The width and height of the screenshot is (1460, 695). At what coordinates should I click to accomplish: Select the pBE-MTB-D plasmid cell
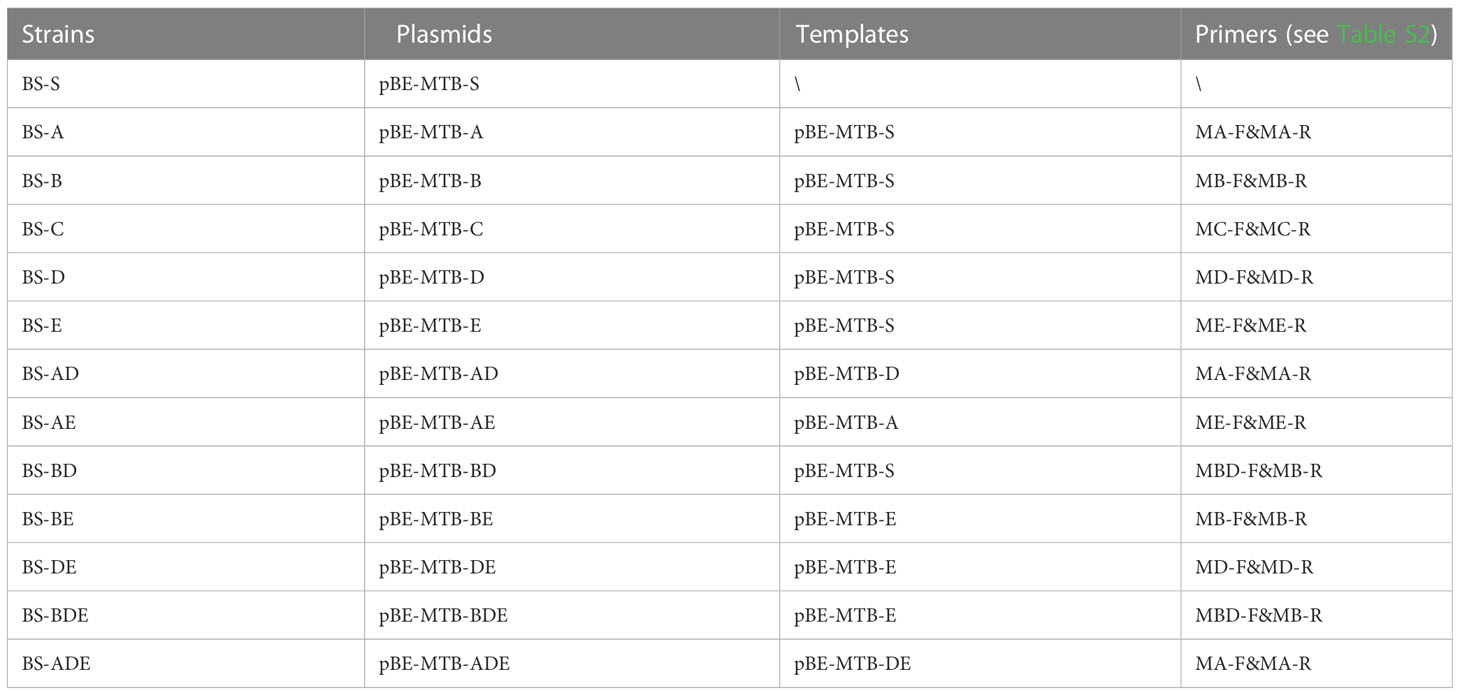572,277
